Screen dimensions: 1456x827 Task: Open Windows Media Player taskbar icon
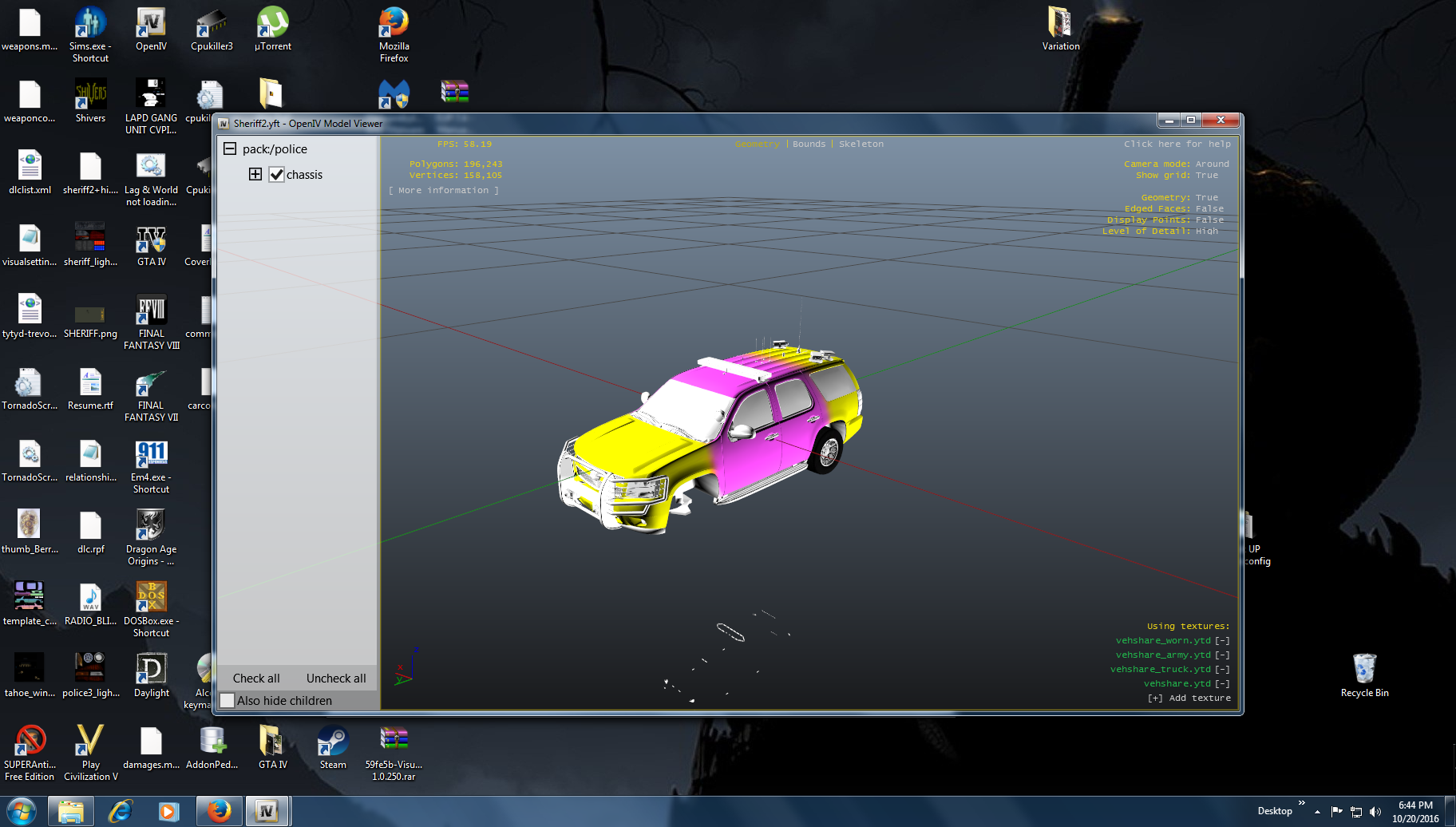click(168, 812)
